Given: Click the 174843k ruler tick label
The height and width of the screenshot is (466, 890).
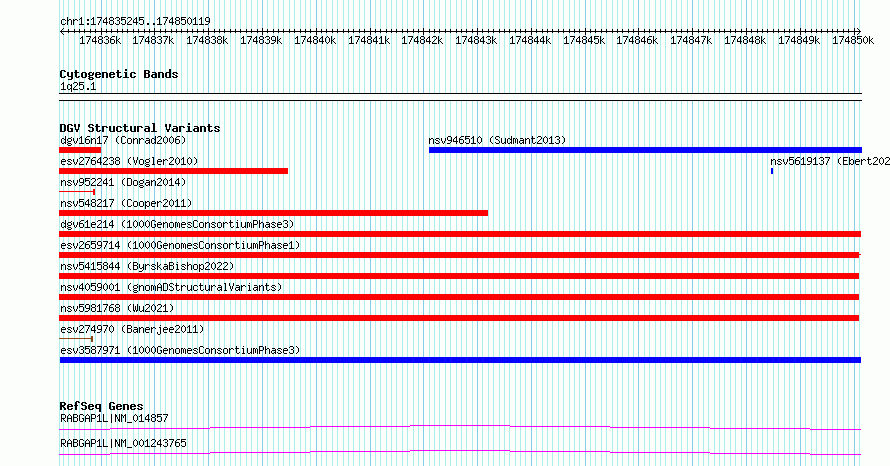Looking at the screenshot, I should (x=476, y=40).
